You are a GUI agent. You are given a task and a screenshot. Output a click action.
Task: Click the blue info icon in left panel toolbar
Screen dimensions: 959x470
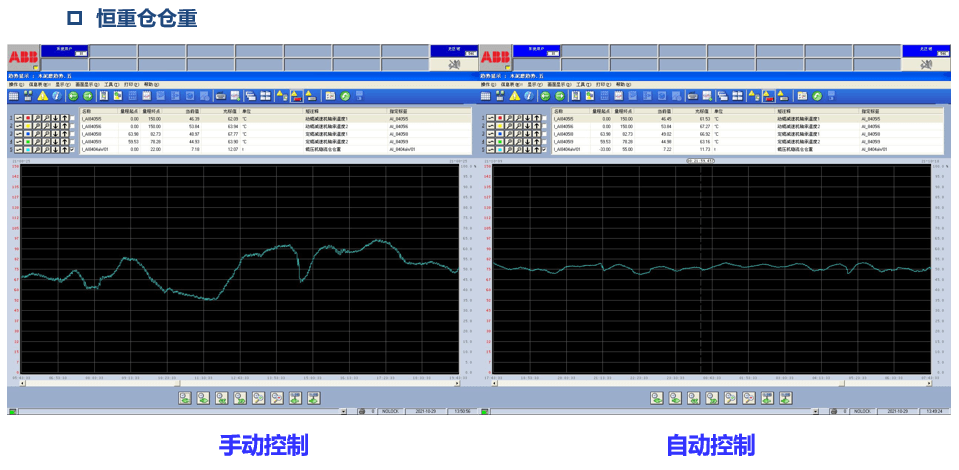tap(58, 96)
